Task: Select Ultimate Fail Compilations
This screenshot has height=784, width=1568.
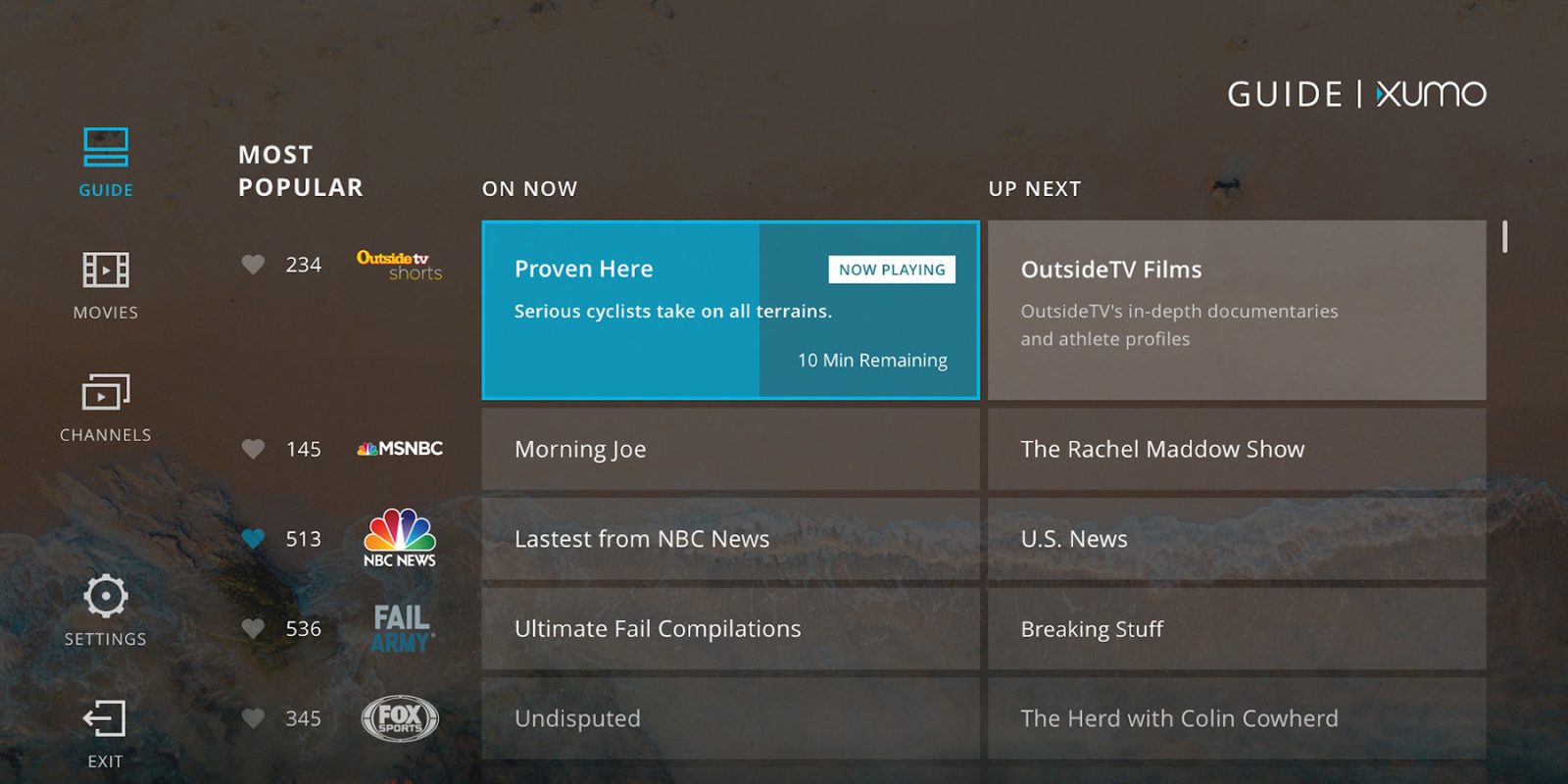Action: pos(730,628)
